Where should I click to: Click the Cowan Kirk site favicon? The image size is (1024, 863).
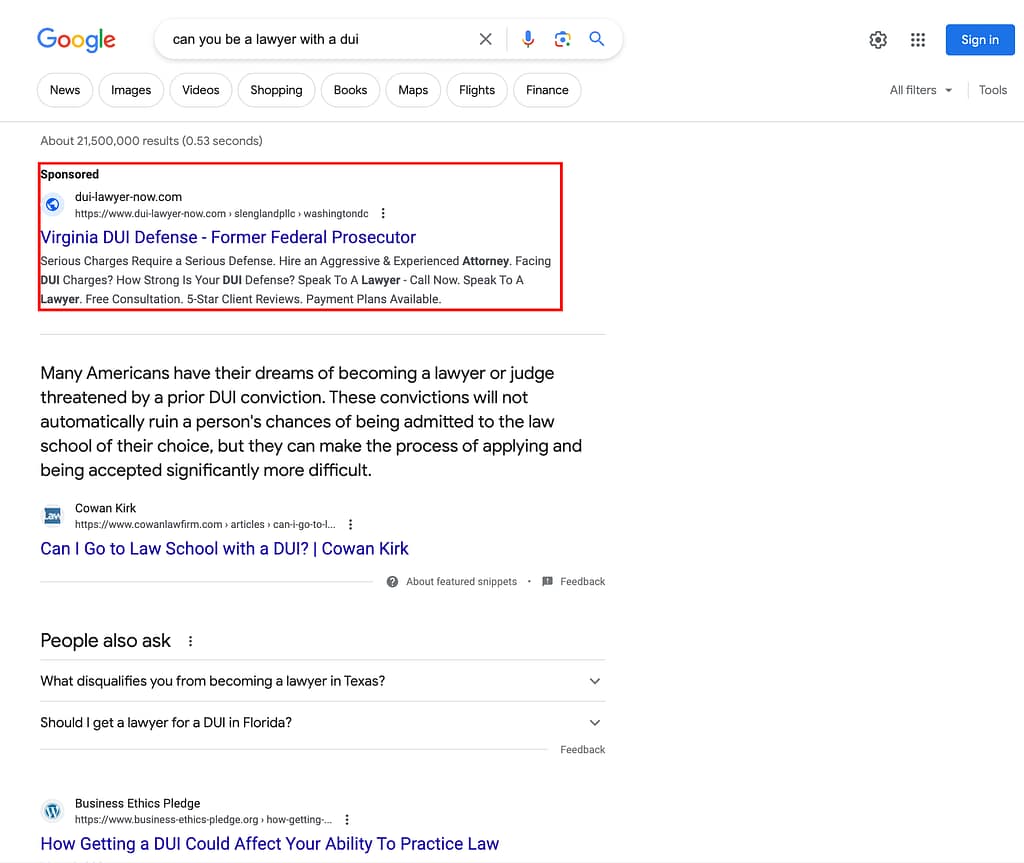tap(53, 515)
